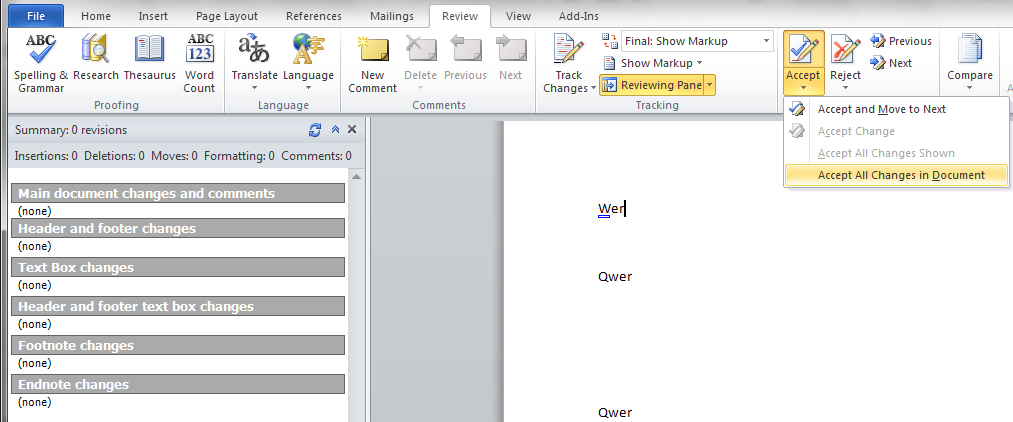Open the Compare documents menu
The width and height of the screenshot is (1013, 422).
tap(970, 63)
